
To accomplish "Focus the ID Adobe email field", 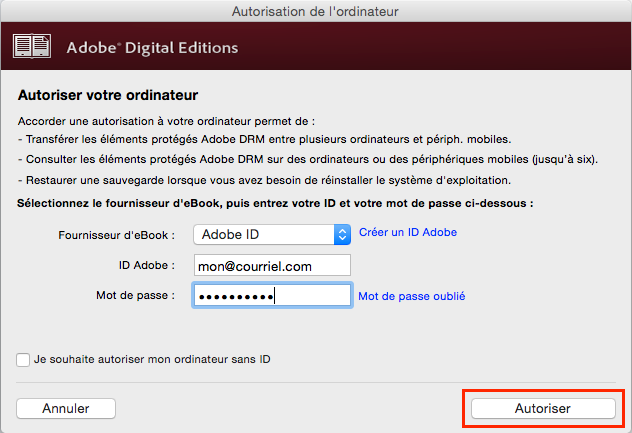I will click(272, 265).
